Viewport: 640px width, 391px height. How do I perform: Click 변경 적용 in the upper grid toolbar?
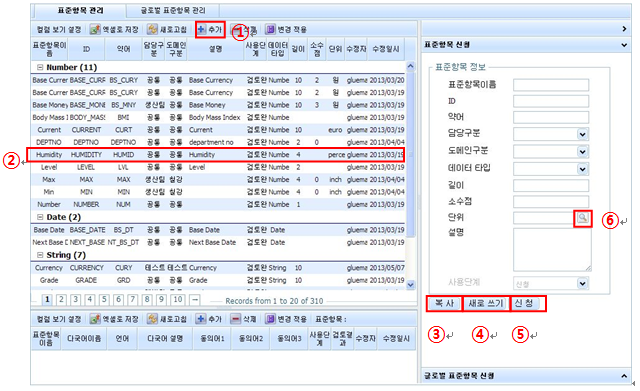[x=286, y=29]
